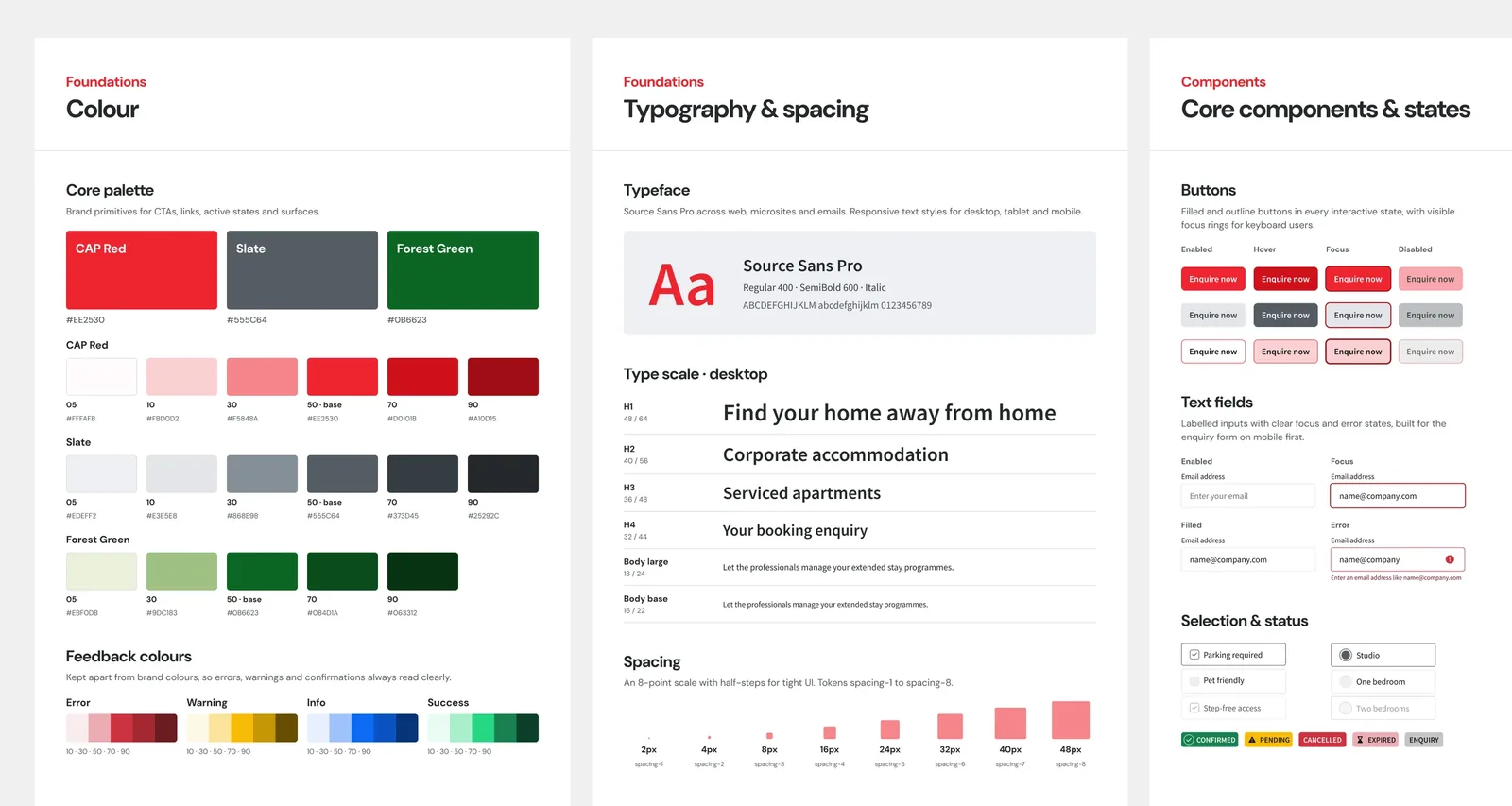Pick the Forest Green 90 swatch #063312
The height and width of the screenshot is (806, 1512).
422,572
